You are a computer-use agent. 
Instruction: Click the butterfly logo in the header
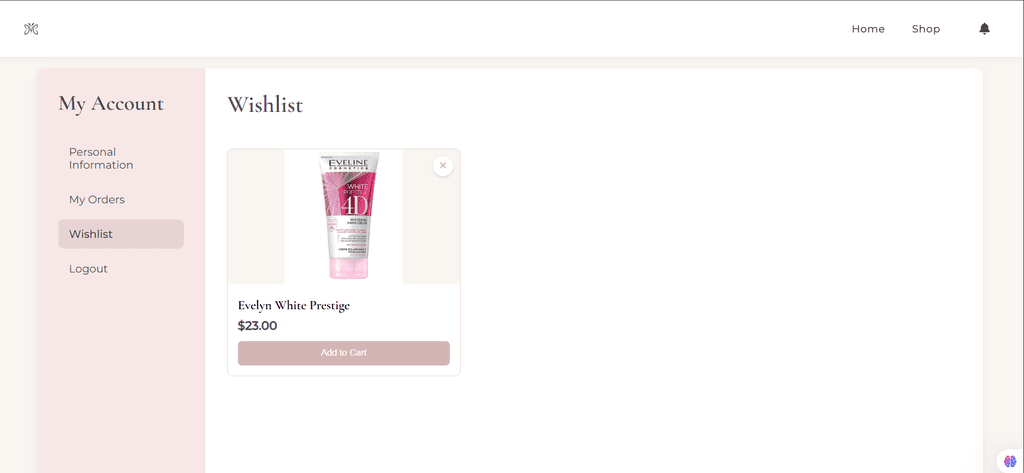[x=31, y=29]
